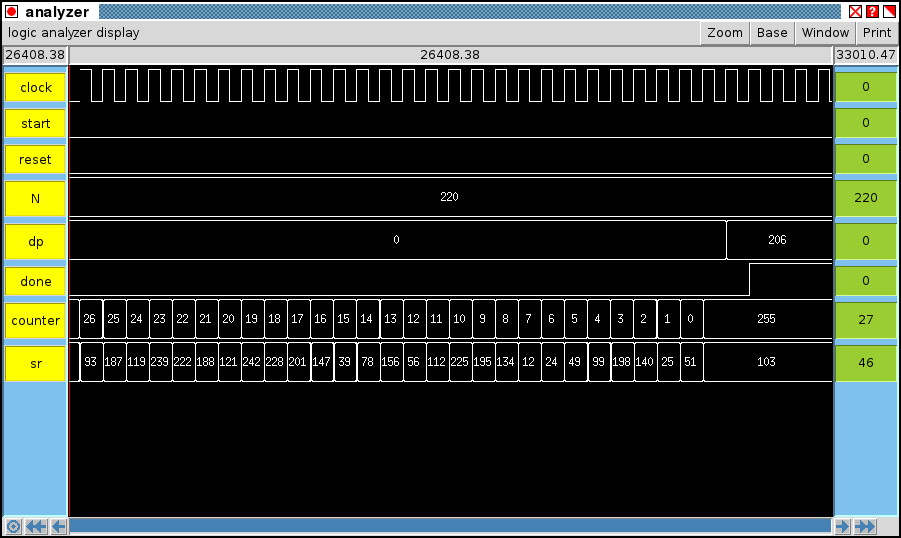This screenshot has height=538, width=901.
Task: Click the sr segment showing 222
Action: 183,362
